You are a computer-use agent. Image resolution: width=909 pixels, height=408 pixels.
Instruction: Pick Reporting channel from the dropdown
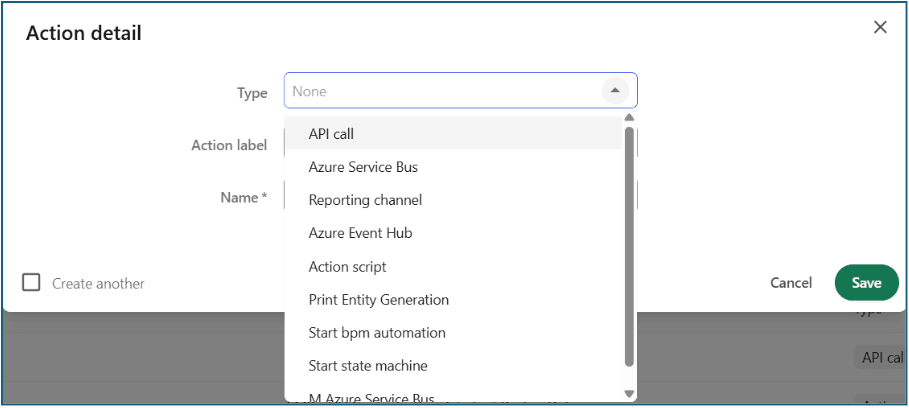(365, 200)
